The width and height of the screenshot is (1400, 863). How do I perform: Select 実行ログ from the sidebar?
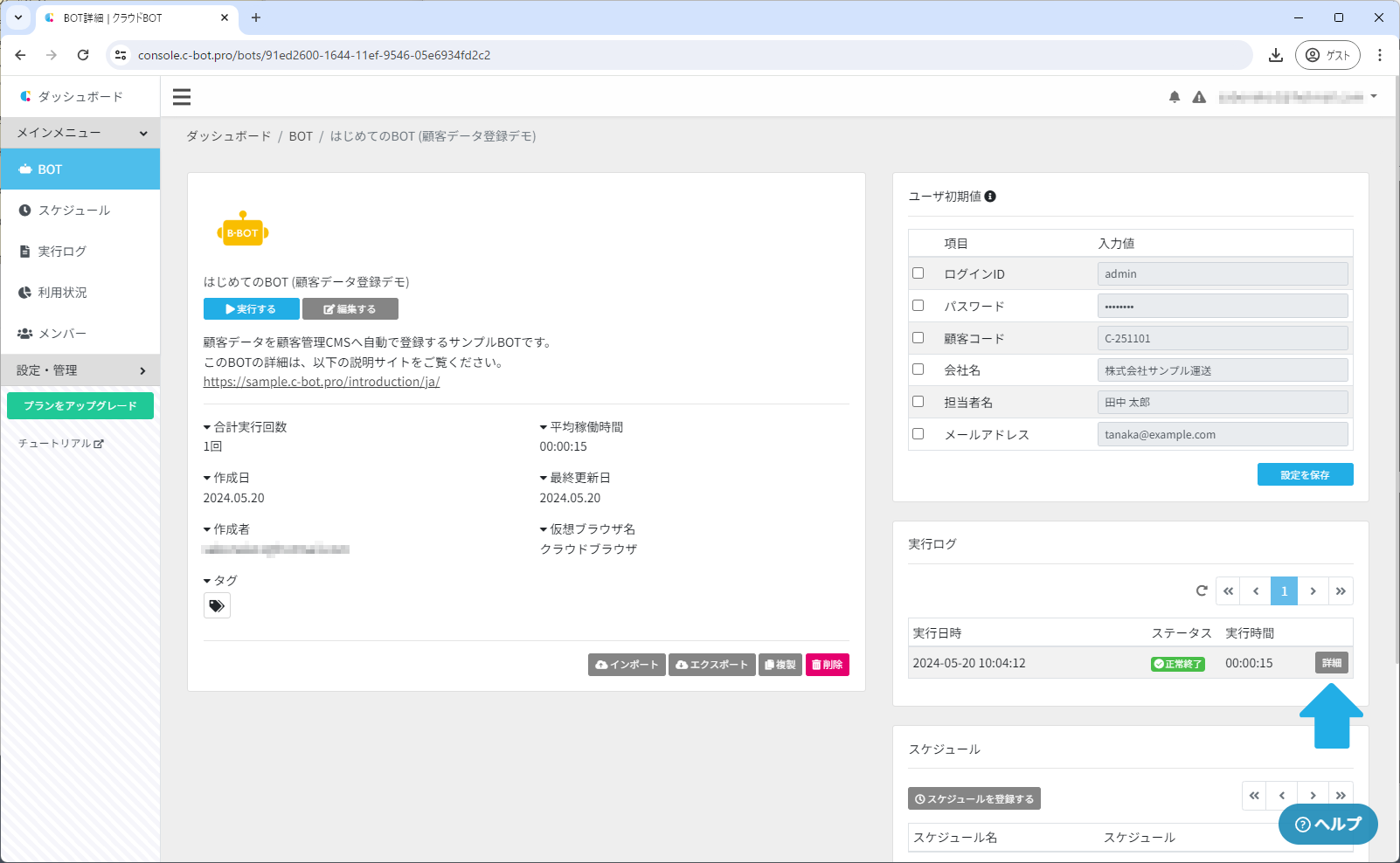(x=62, y=252)
